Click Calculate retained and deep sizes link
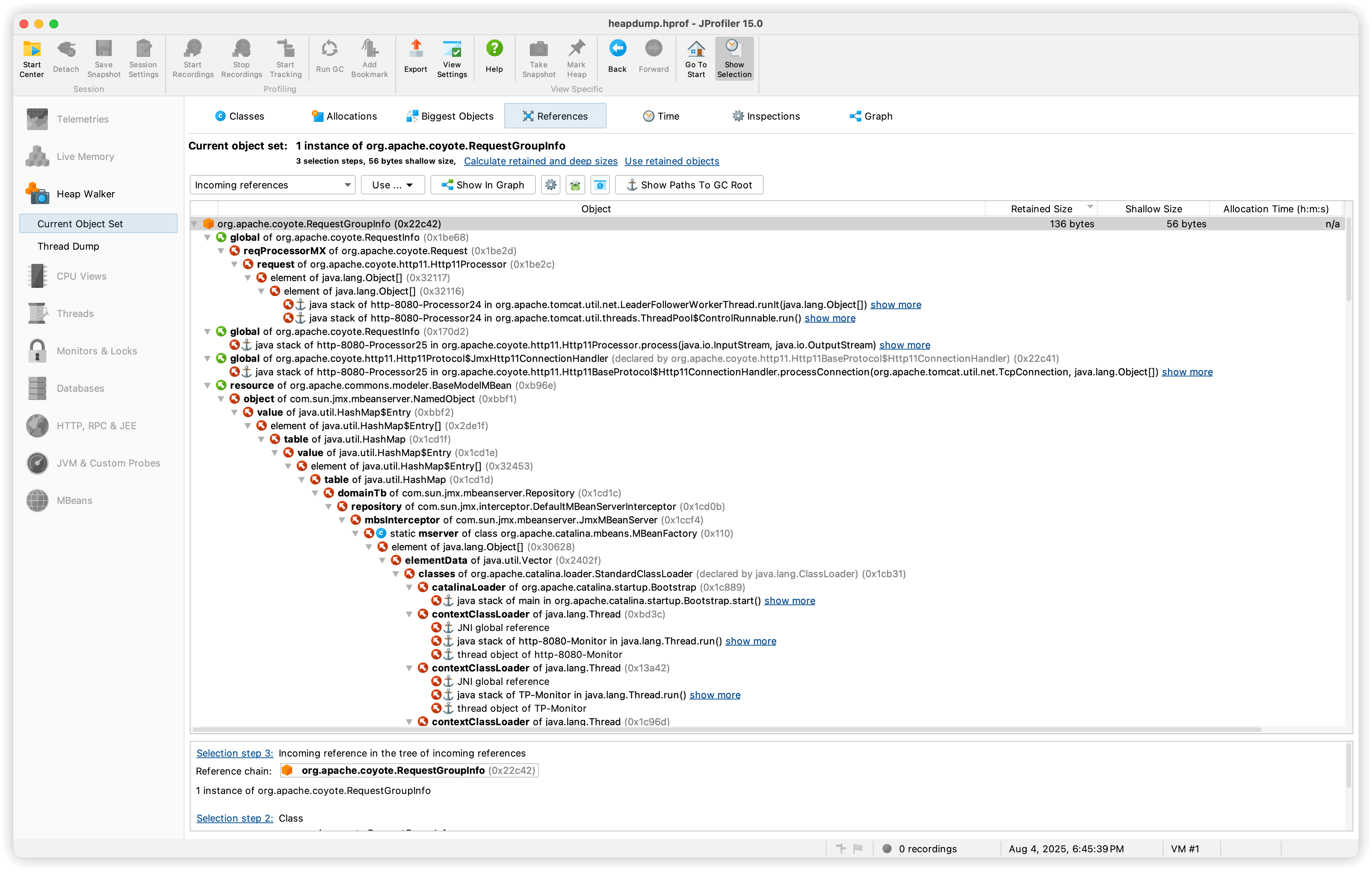 (x=540, y=161)
